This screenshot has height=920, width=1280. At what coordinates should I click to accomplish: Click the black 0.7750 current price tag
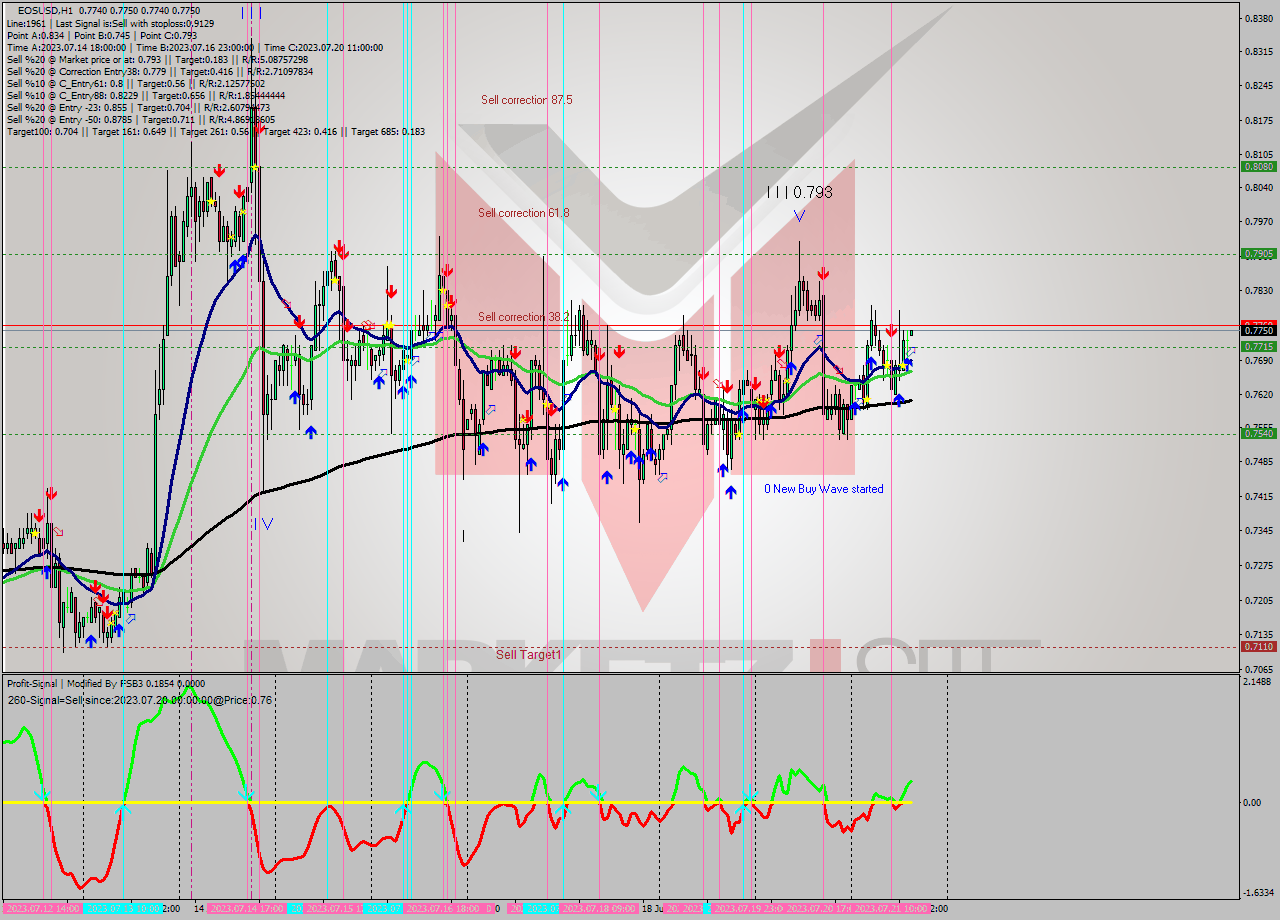pos(1258,330)
